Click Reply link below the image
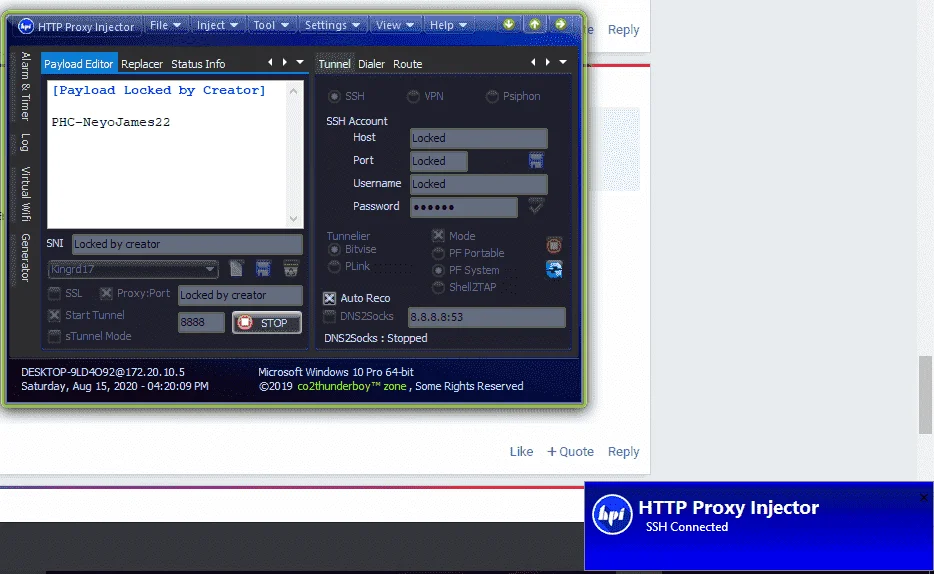Viewport: 934px width, 574px height. pos(623,451)
